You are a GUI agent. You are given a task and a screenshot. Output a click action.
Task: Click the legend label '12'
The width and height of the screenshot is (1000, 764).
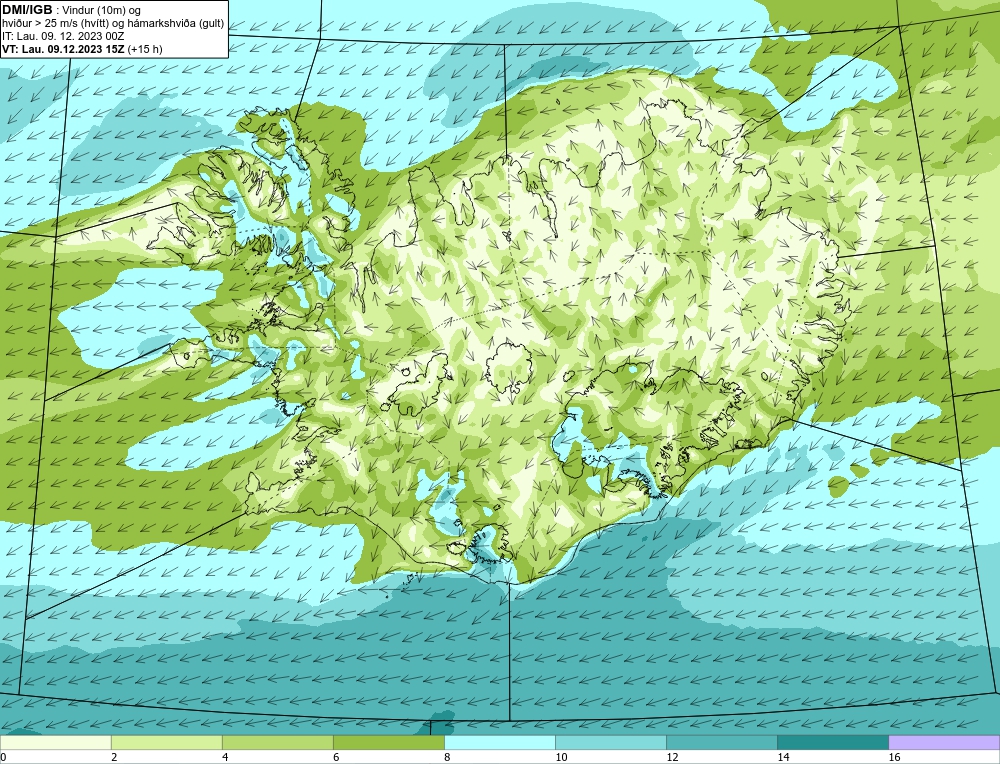pyautogui.click(x=672, y=757)
